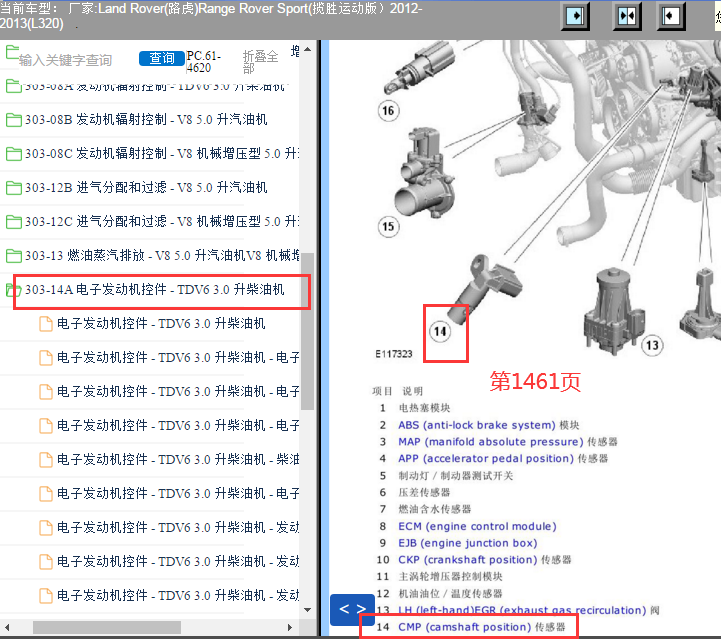
Task: Click callout number 16 in diagram
Action: (x=389, y=111)
